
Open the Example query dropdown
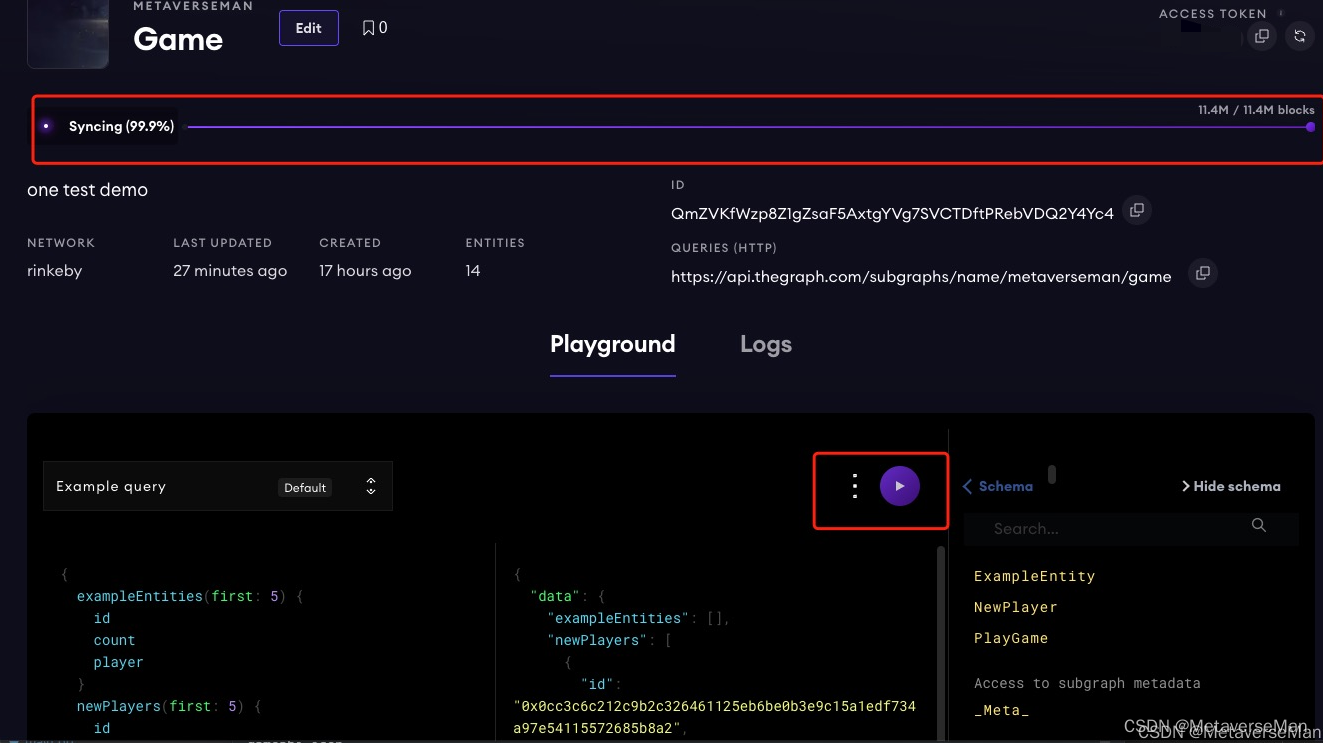pos(218,486)
